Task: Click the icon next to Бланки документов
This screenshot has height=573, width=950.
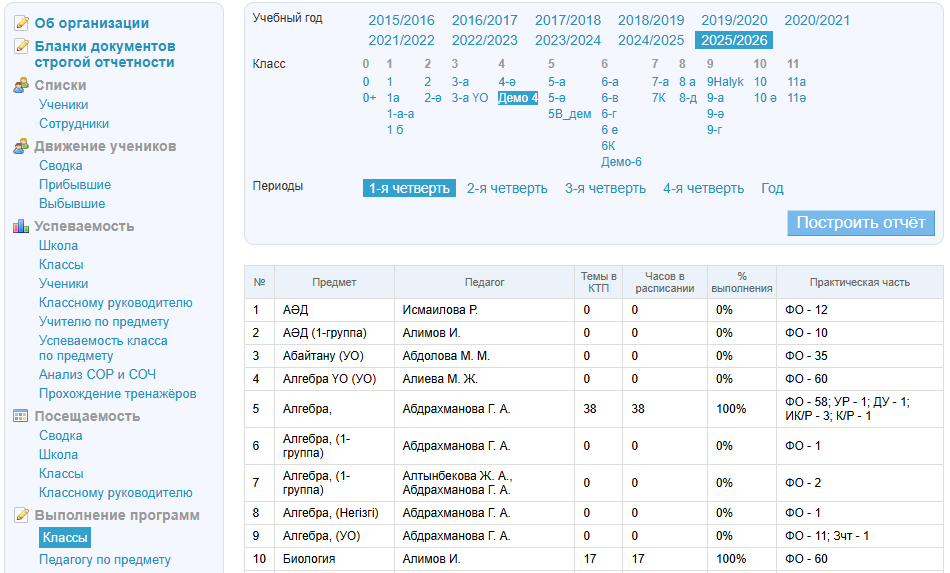Action: point(21,47)
